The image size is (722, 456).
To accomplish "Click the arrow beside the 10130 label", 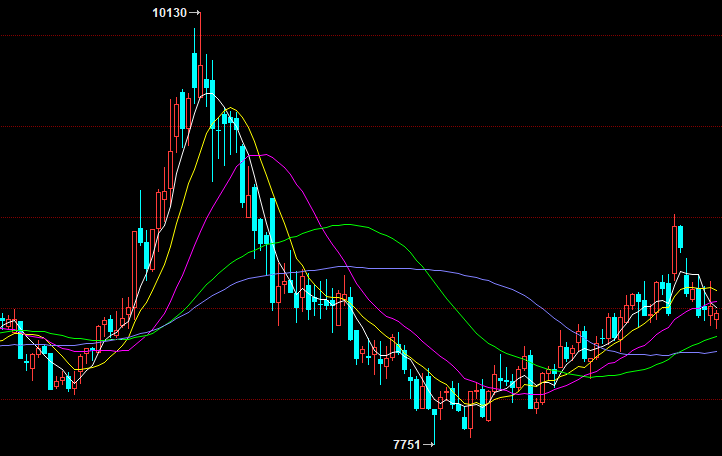I will (x=195, y=13).
